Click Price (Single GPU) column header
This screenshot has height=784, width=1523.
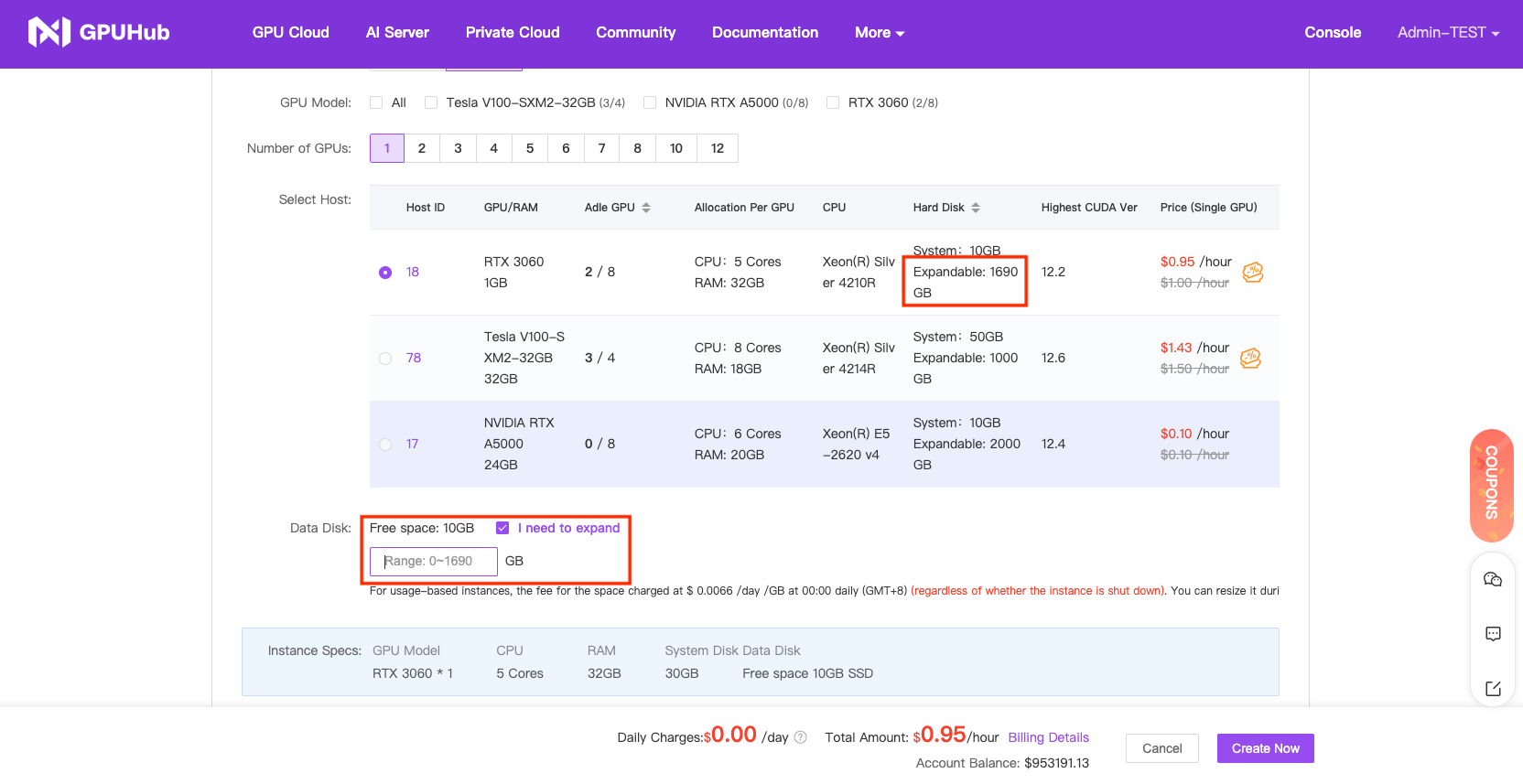pyautogui.click(x=1209, y=208)
